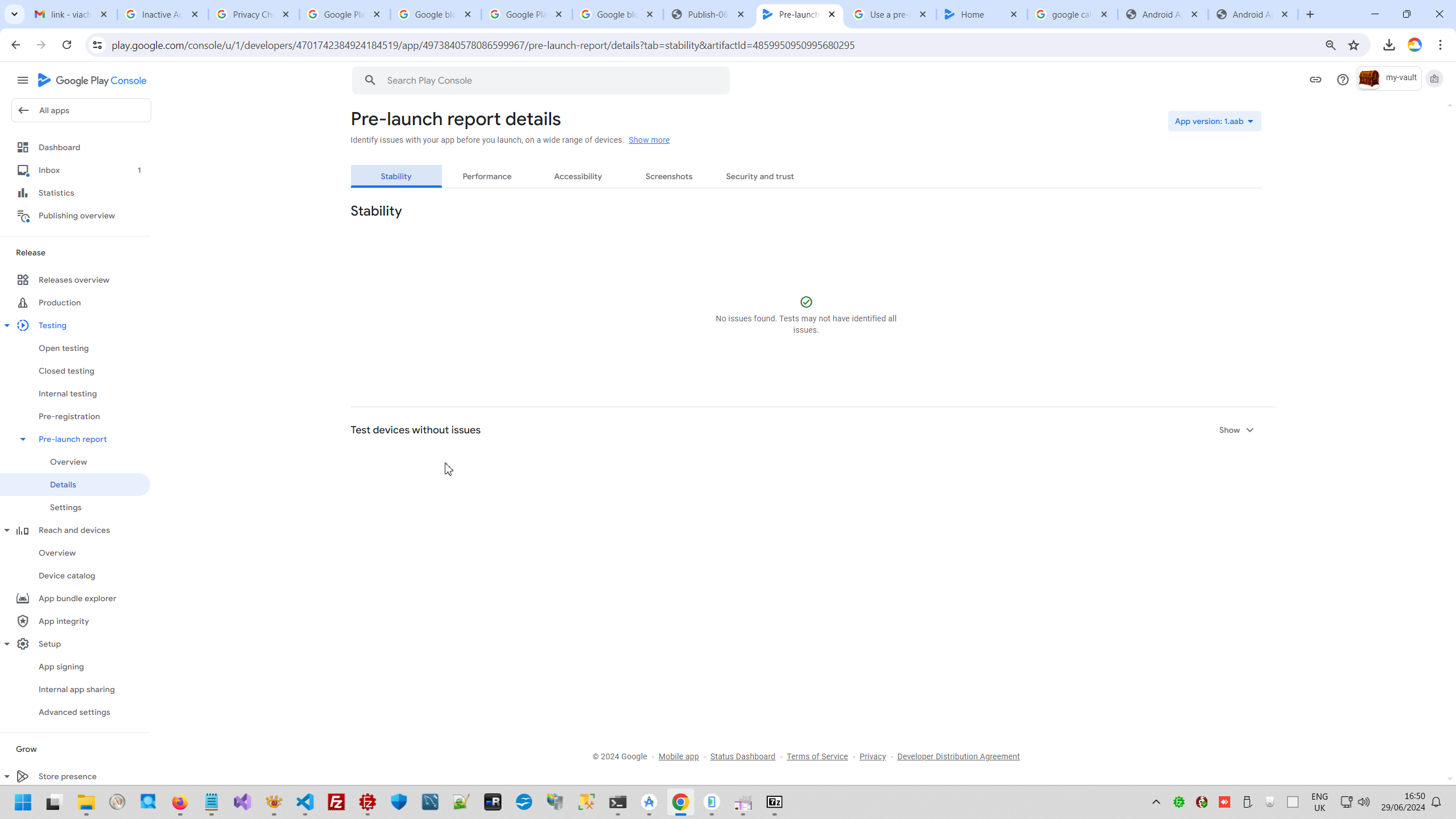Click the Statistics bar chart icon

click(x=23, y=193)
